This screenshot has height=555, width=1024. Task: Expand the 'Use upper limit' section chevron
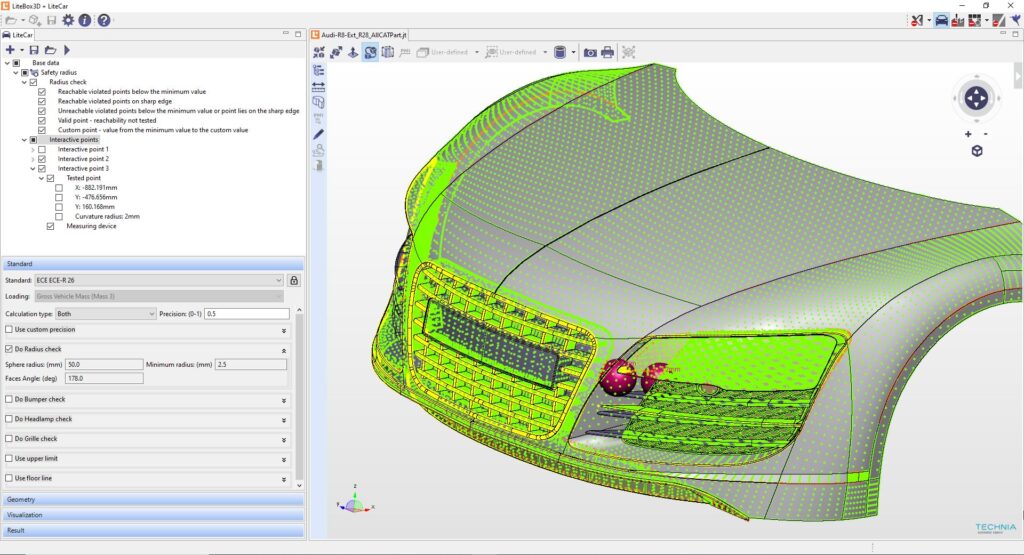coord(284,460)
